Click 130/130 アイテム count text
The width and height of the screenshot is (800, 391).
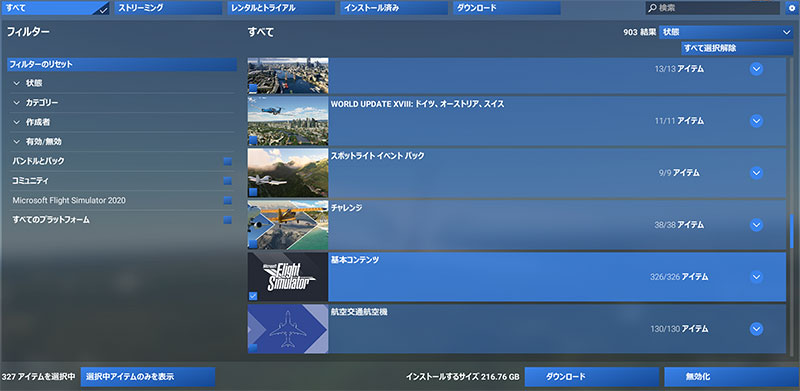679,329
